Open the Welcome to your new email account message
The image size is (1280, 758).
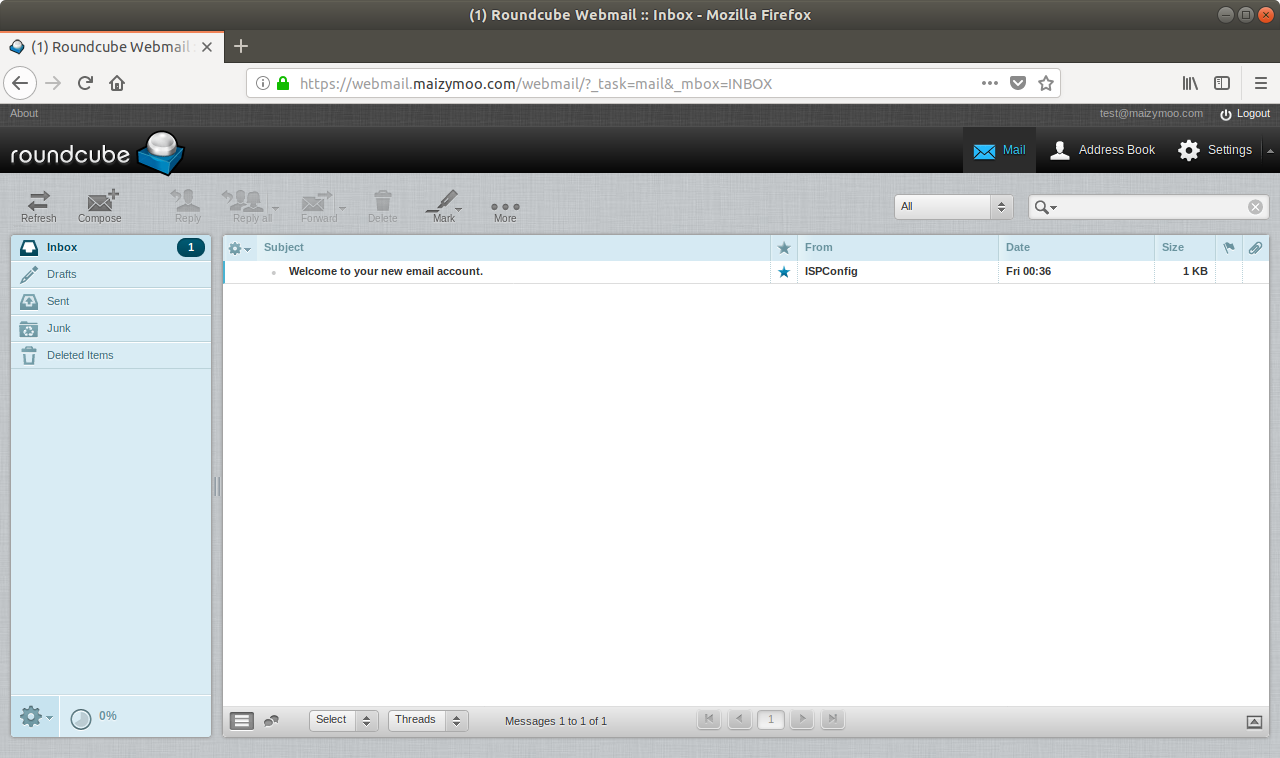[385, 271]
